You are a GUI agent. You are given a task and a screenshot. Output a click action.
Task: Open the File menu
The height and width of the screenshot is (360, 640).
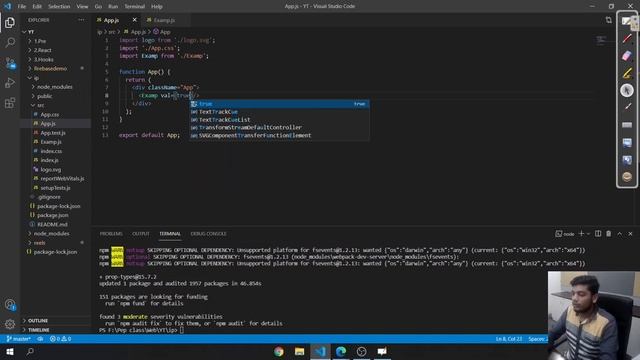(x=22, y=7)
